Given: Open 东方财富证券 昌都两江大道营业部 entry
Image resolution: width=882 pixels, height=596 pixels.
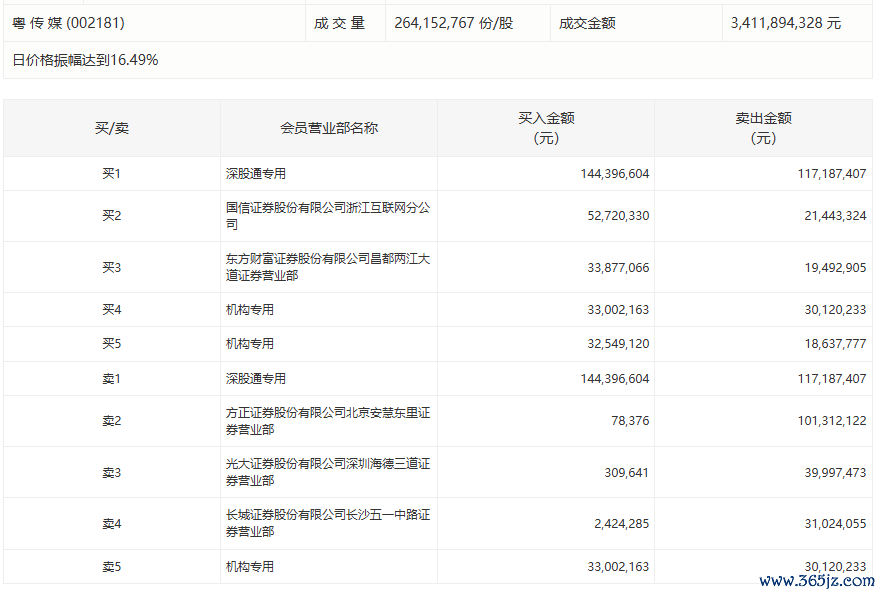Looking at the screenshot, I should [x=328, y=267].
